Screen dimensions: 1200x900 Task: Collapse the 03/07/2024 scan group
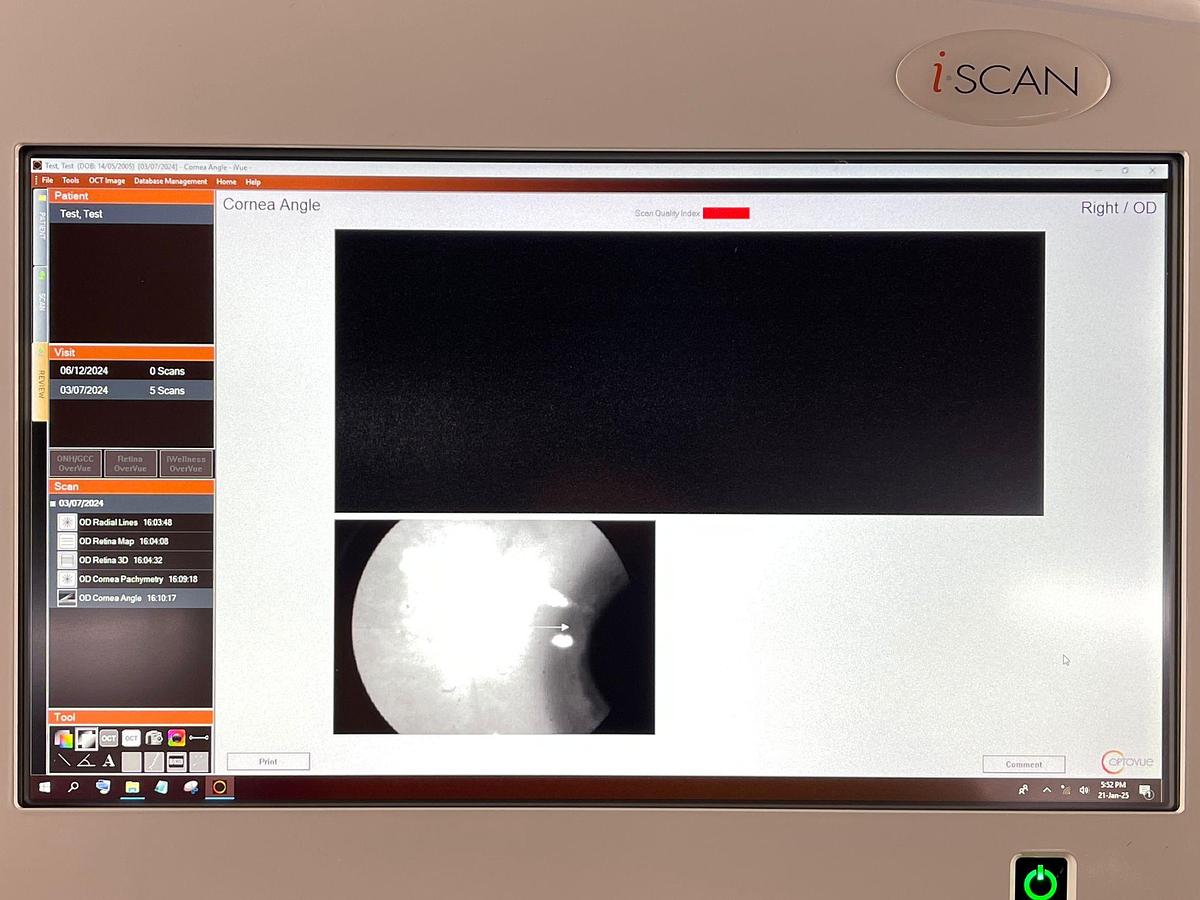[x=53, y=503]
